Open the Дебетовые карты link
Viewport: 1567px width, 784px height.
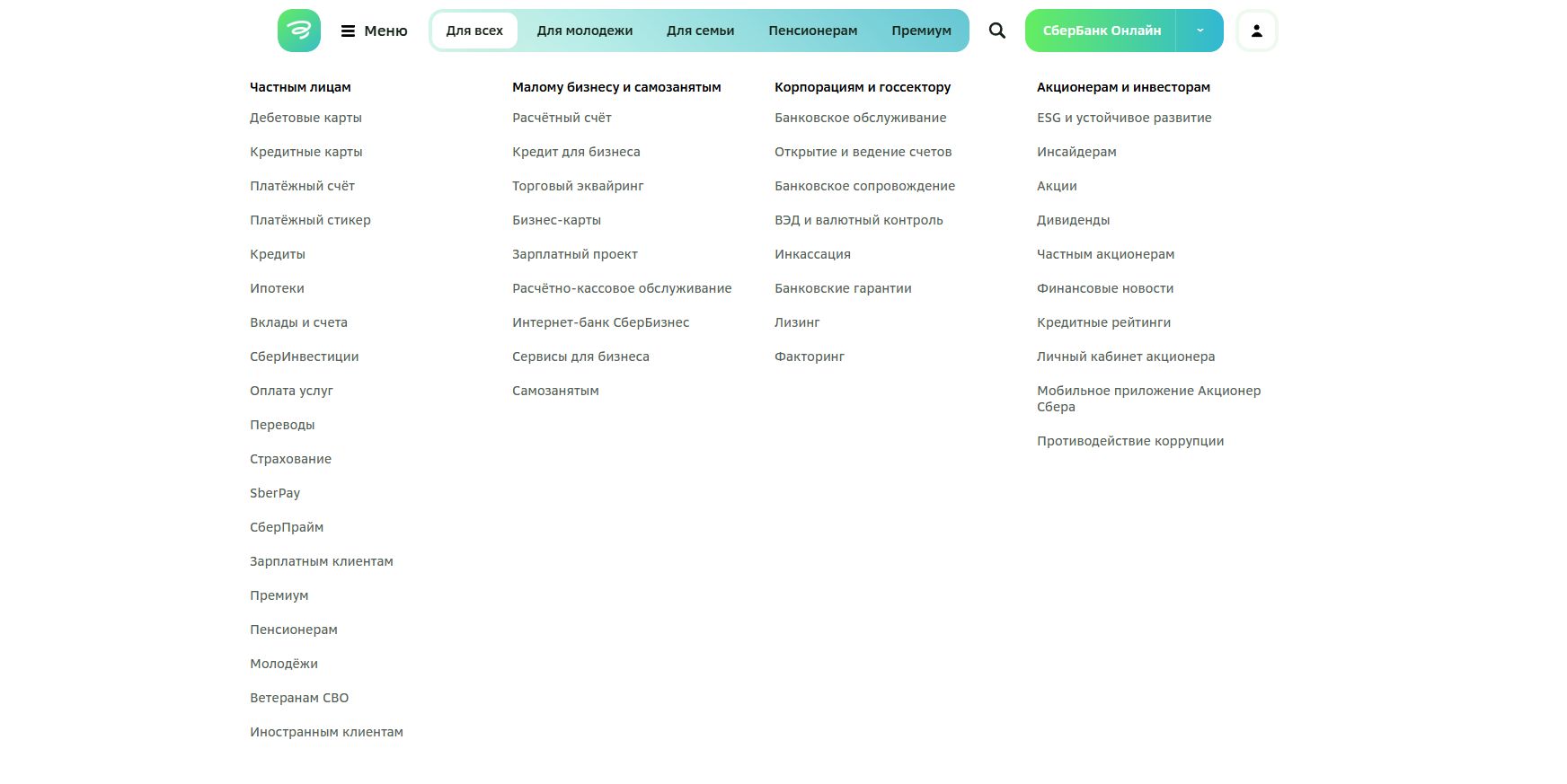[x=305, y=118]
